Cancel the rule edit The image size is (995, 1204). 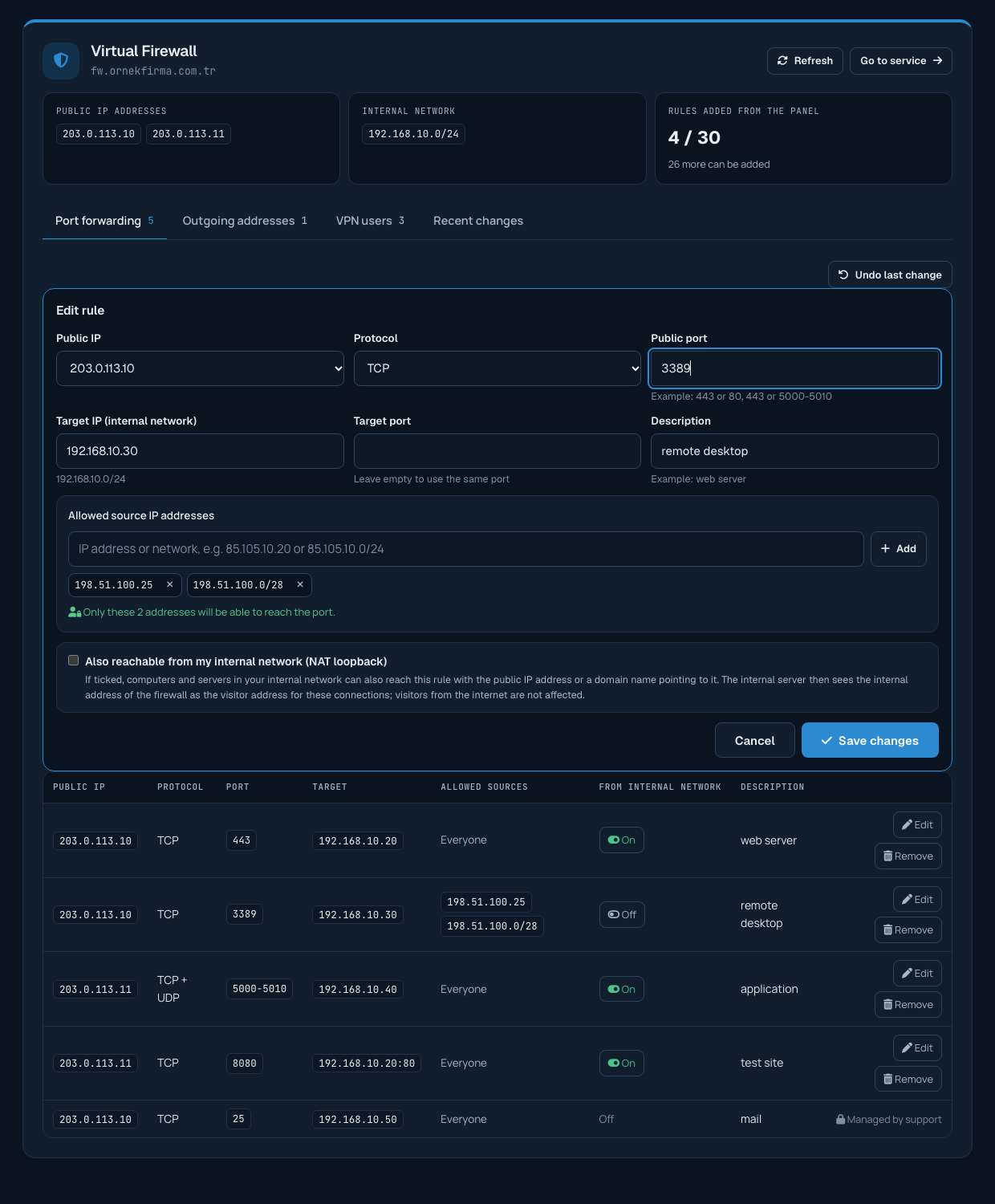click(755, 740)
